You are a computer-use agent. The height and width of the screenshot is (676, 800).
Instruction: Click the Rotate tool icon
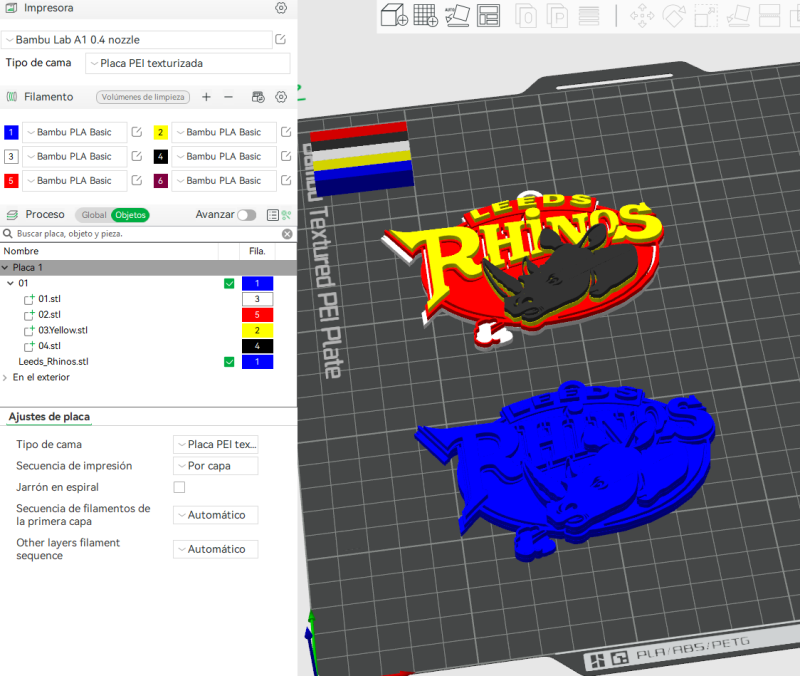click(674, 16)
